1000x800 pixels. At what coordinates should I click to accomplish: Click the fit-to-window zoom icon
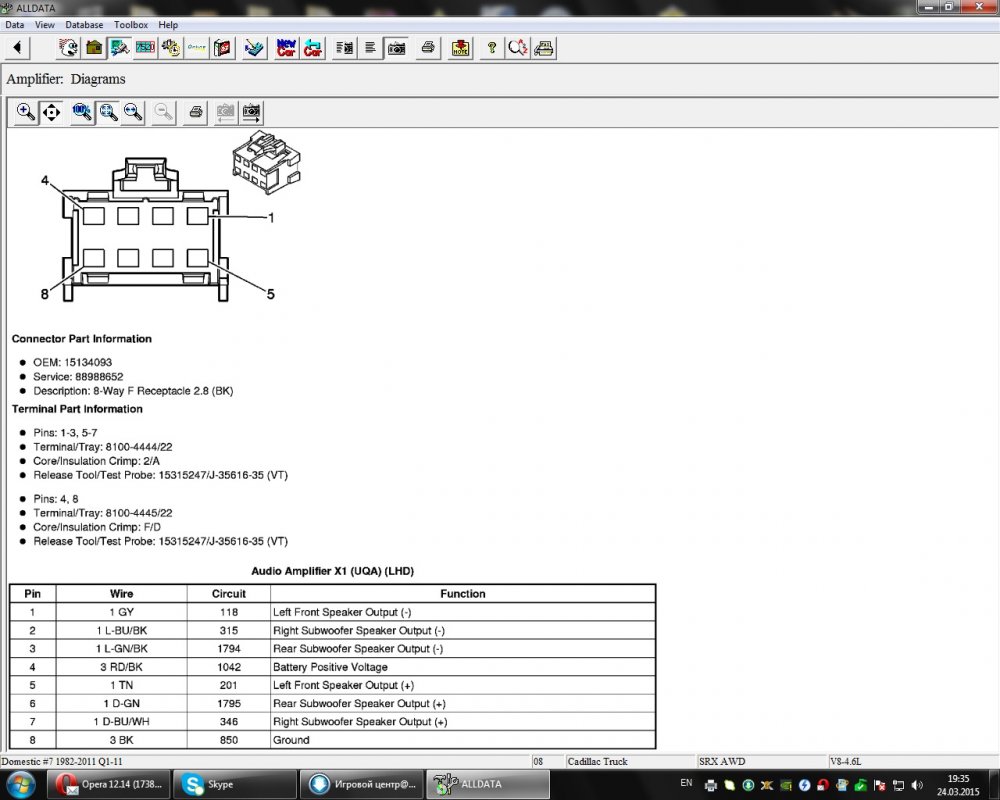click(x=108, y=112)
